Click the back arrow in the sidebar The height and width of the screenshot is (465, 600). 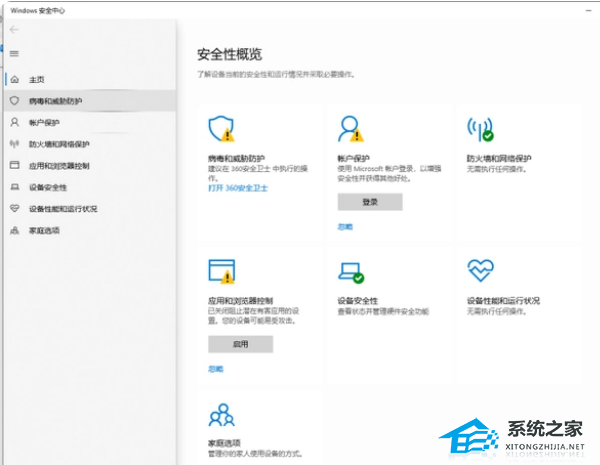14,31
